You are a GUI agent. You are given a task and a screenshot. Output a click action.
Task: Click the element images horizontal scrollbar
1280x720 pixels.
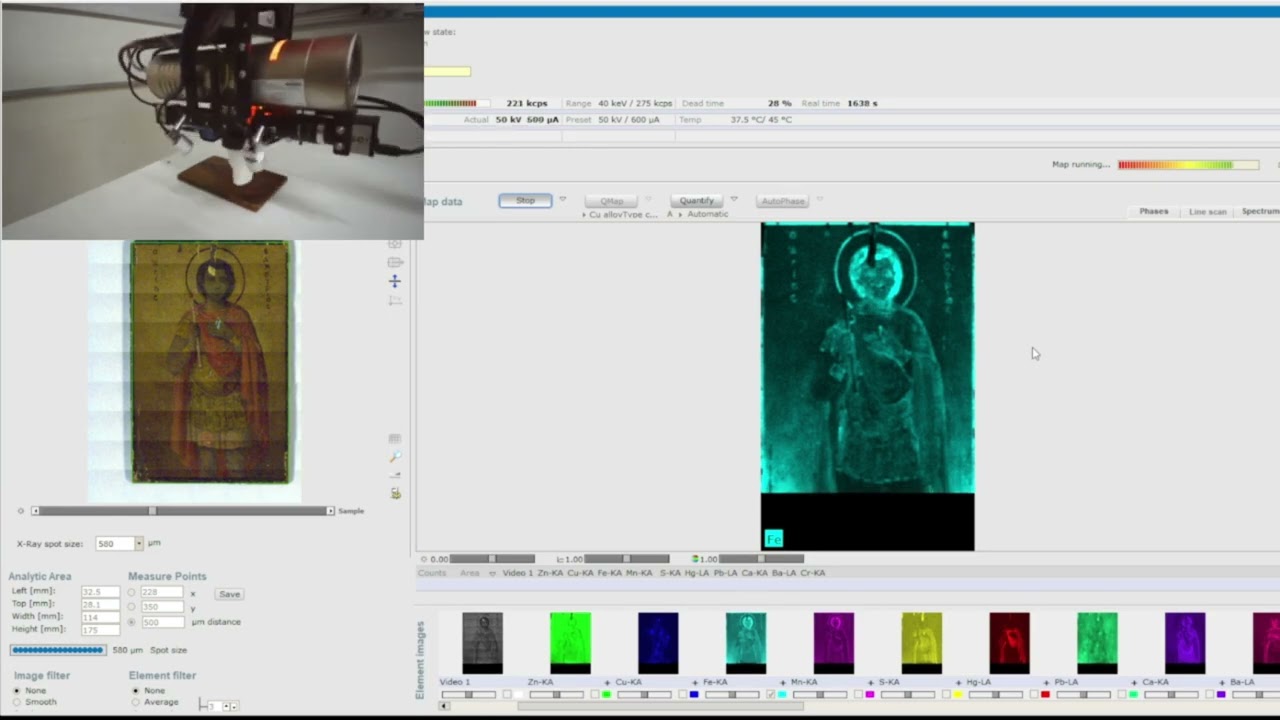click(x=660, y=706)
